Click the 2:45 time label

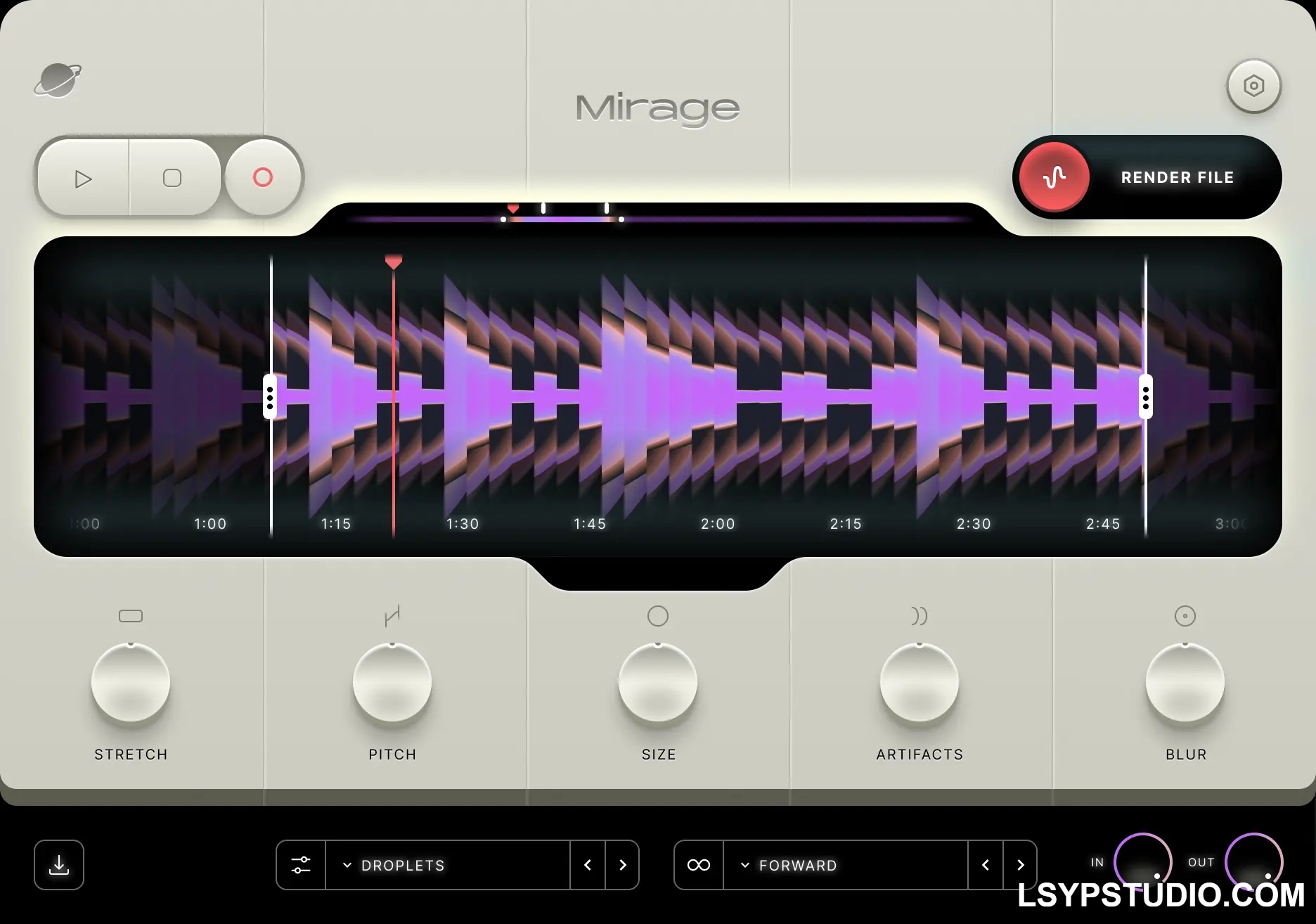tap(1103, 524)
